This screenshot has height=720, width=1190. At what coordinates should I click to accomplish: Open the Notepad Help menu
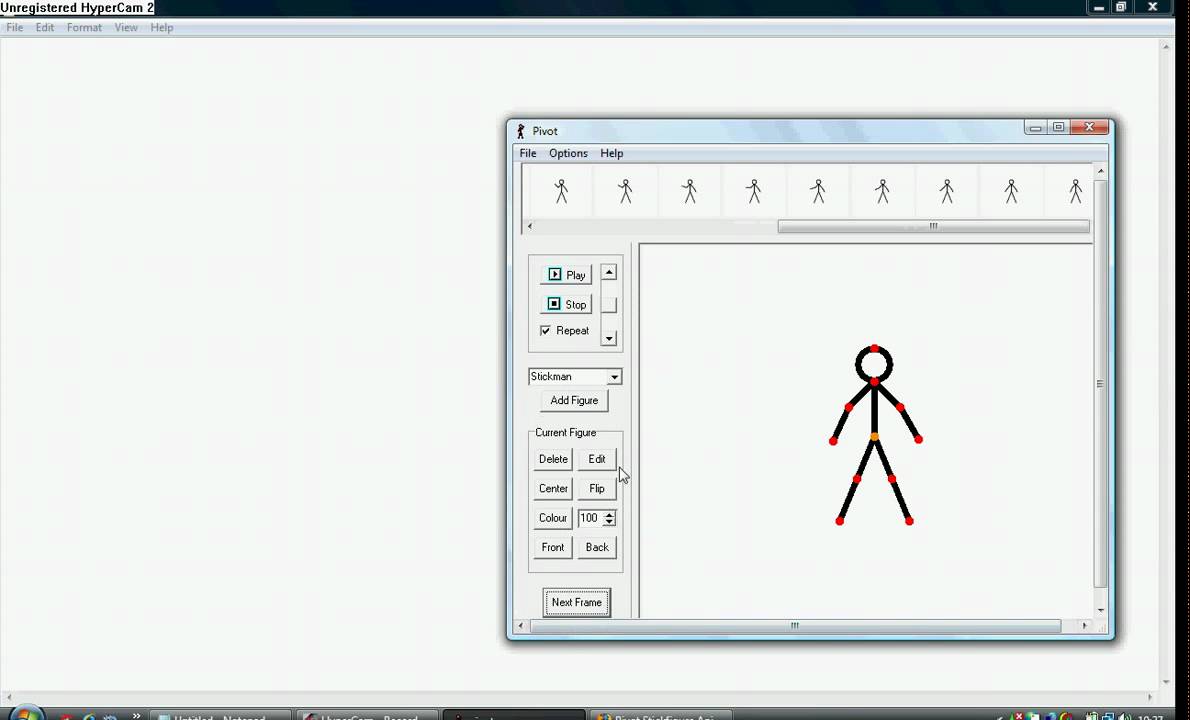[162, 27]
